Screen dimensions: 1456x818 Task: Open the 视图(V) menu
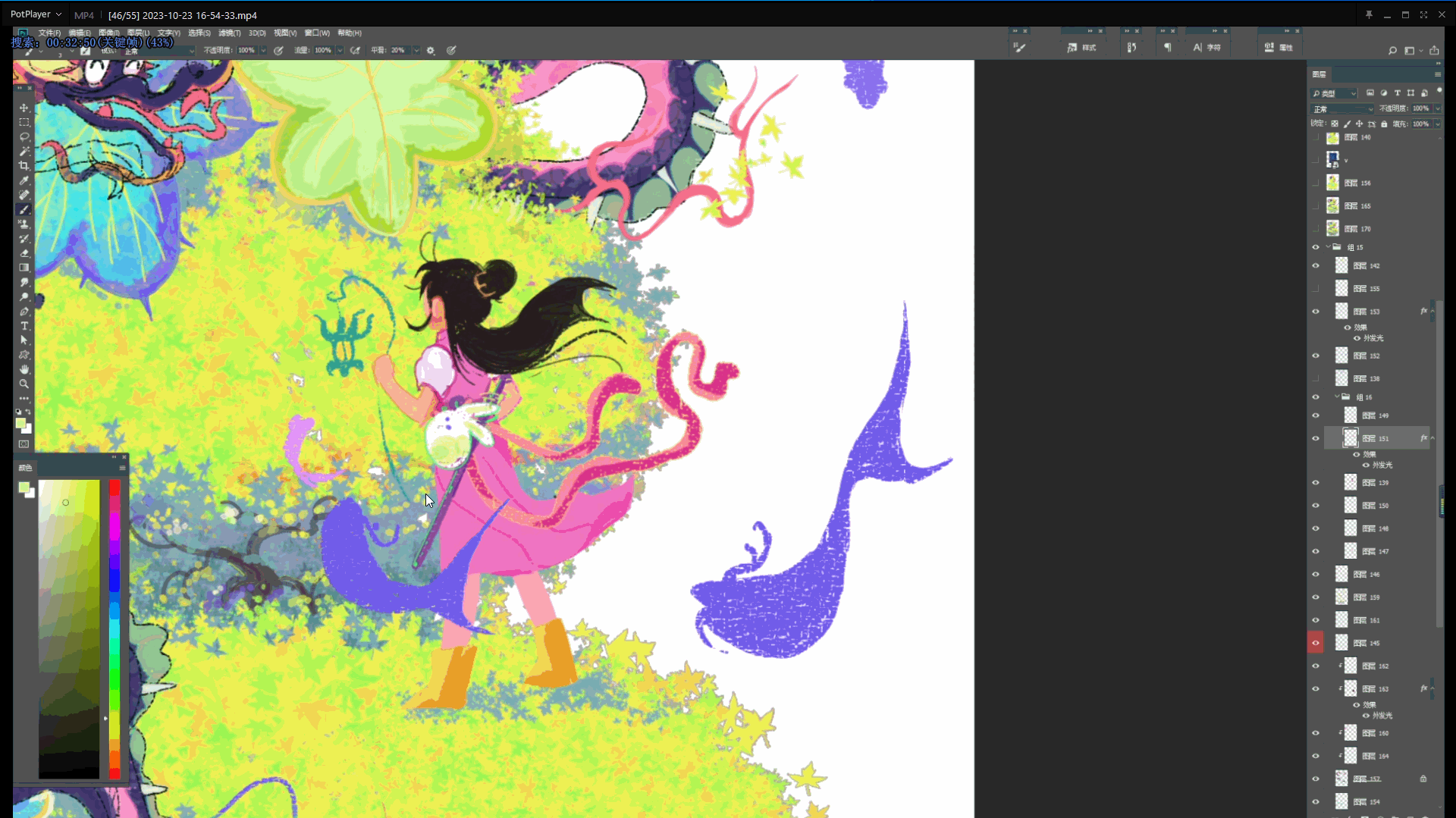coord(285,33)
